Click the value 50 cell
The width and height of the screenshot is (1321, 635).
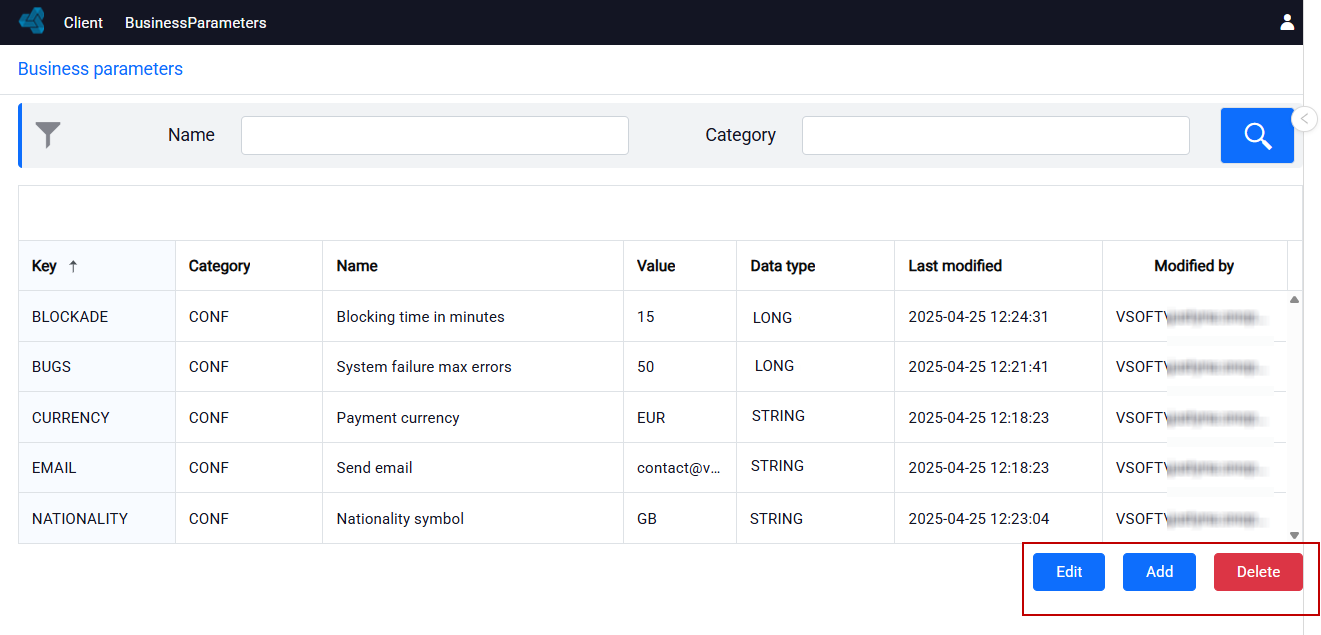click(680, 367)
